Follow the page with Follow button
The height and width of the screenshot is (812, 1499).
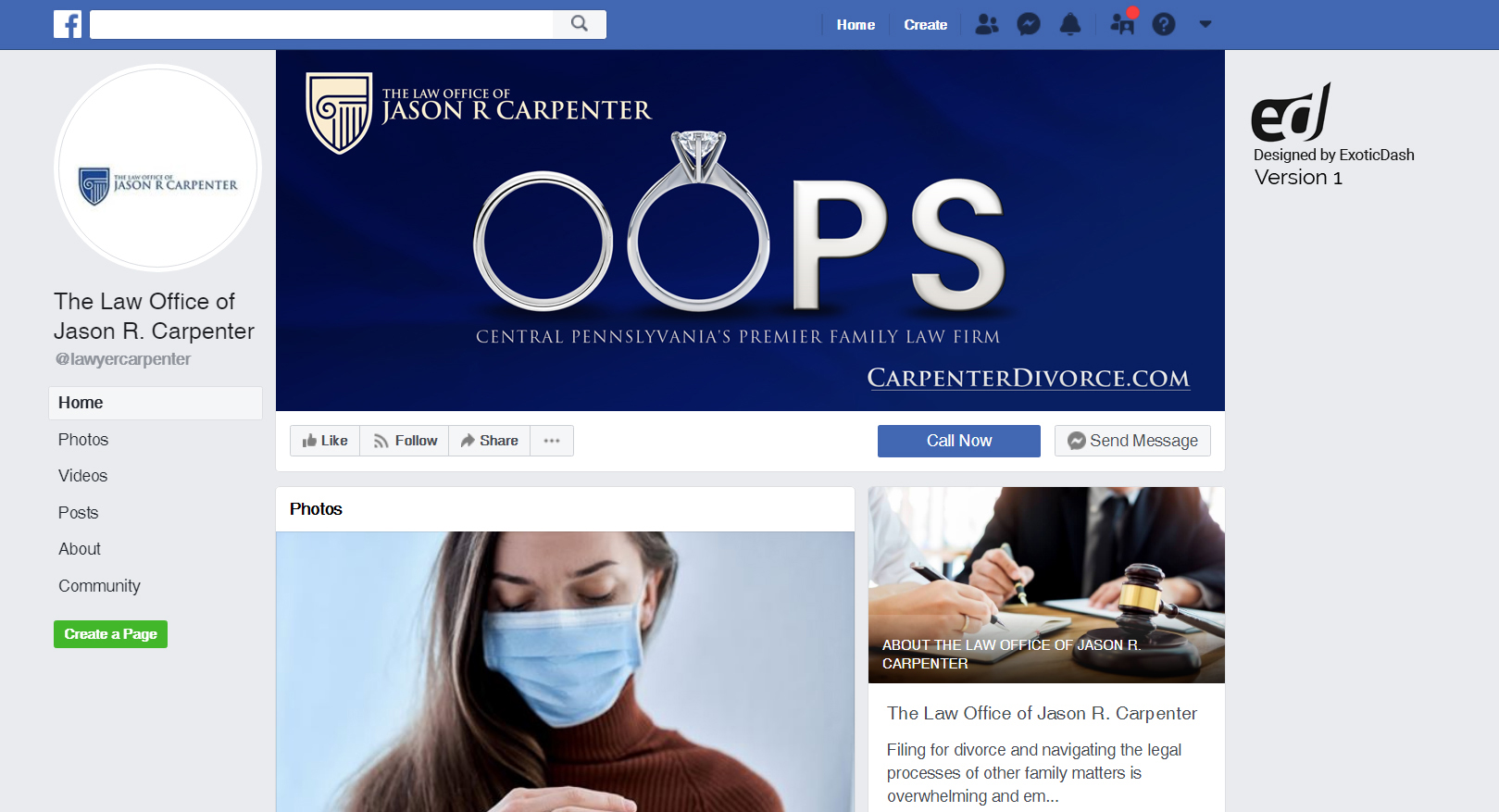click(405, 441)
